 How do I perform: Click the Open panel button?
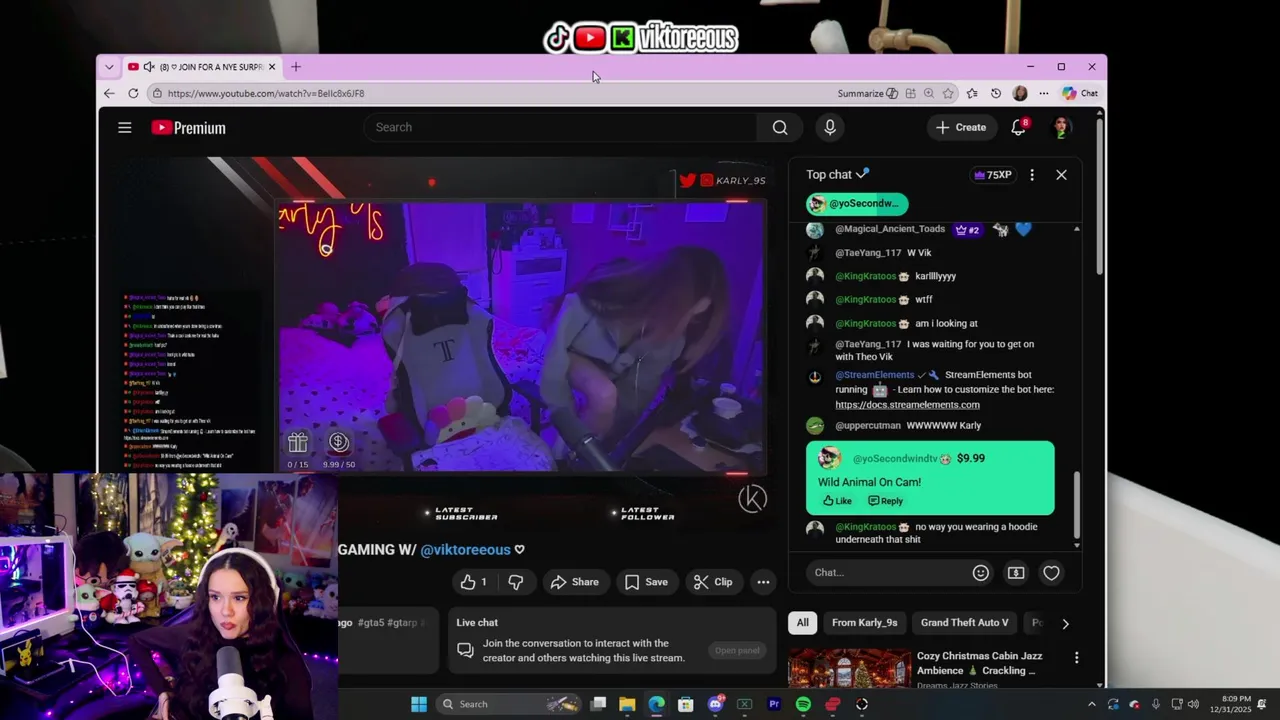tap(737, 651)
